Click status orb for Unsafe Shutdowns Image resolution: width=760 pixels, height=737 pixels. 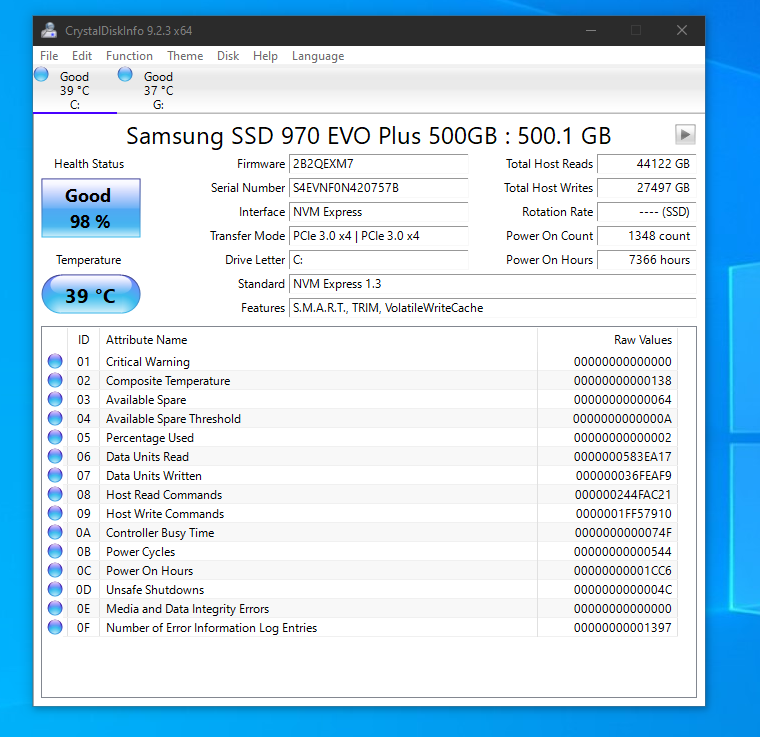click(x=55, y=589)
